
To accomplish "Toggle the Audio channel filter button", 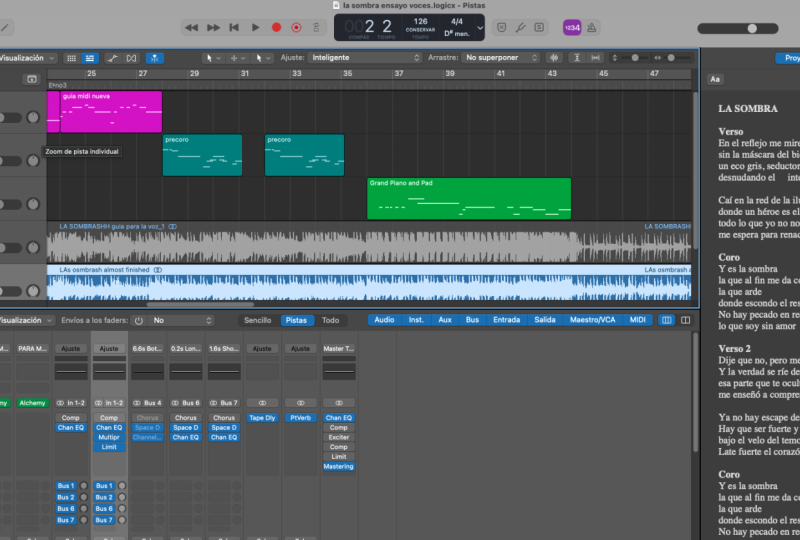I will 384,320.
